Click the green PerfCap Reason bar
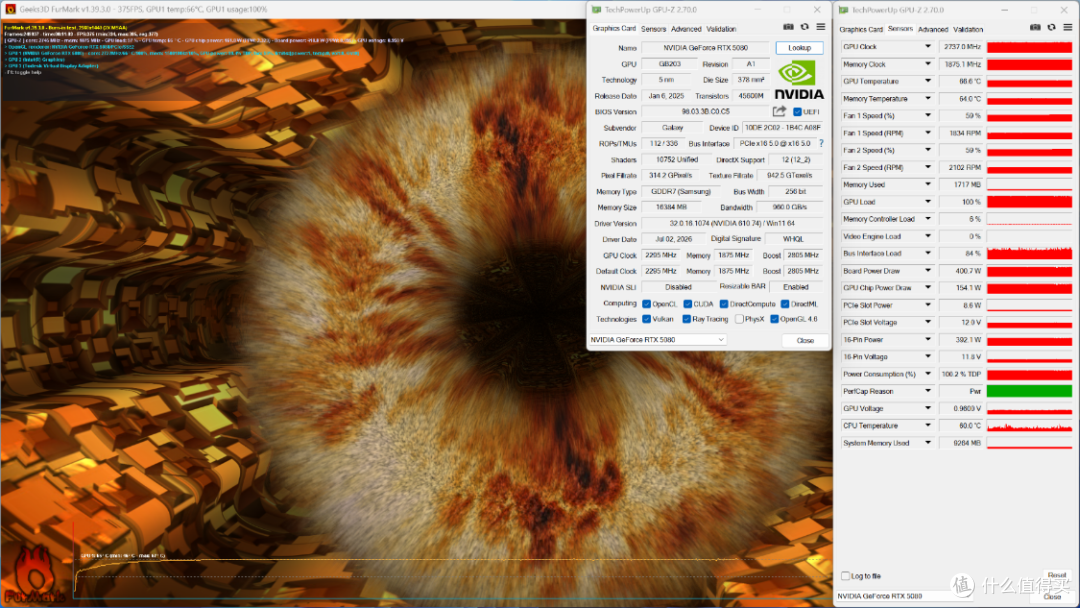The image size is (1080, 608). pyautogui.click(x=1029, y=391)
